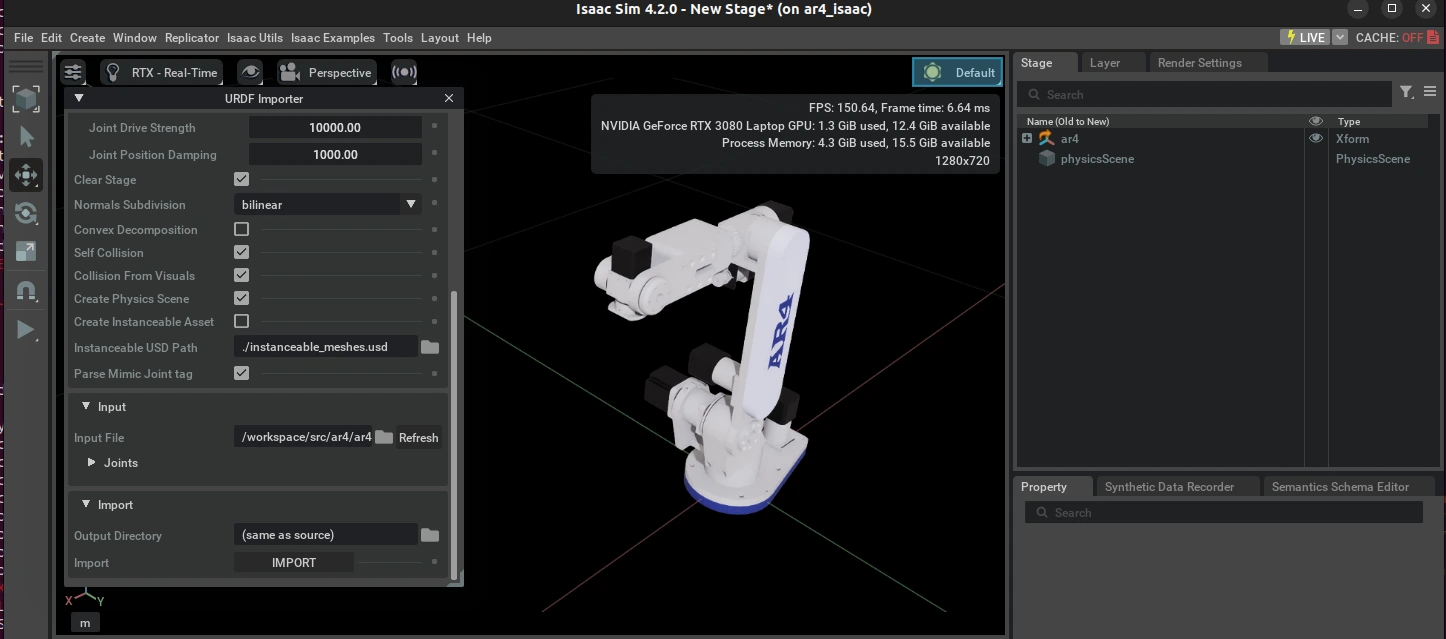Click the RTX renderer lightbulb icon
This screenshot has height=639, width=1446.
coord(113,72)
